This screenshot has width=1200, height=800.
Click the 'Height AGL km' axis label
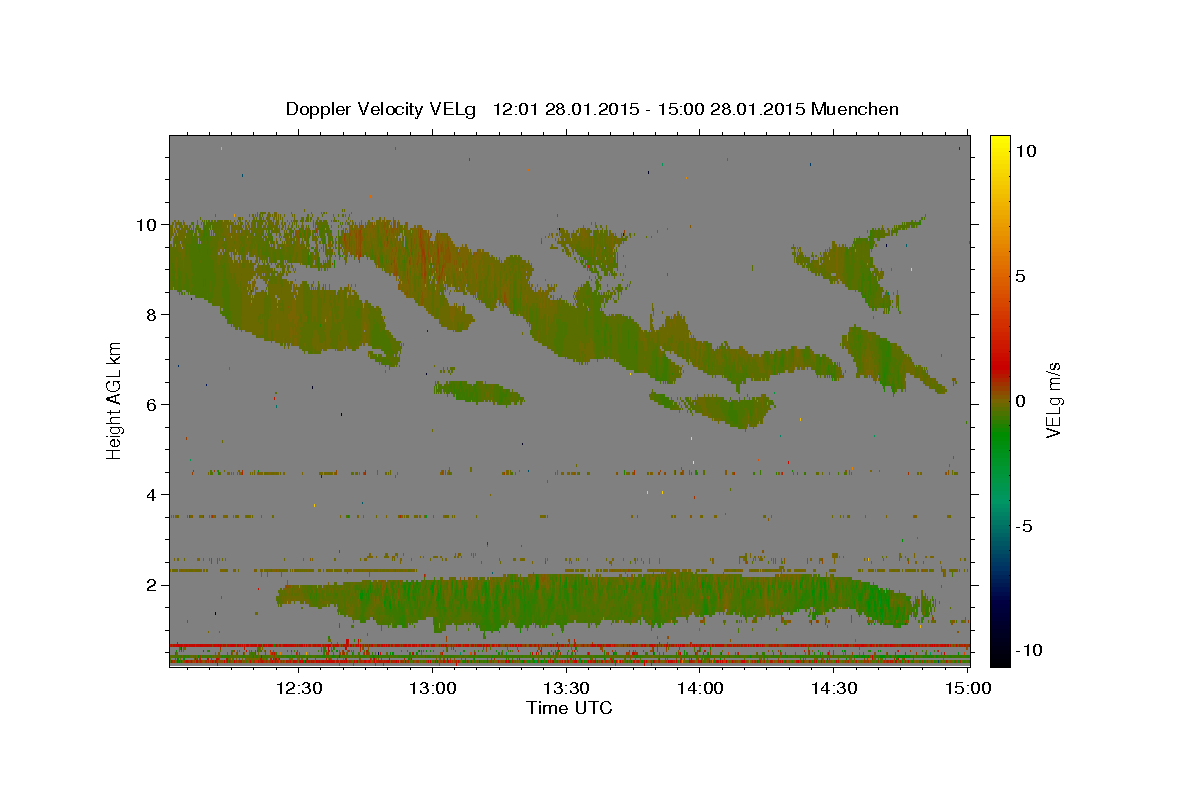click(114, 400)
